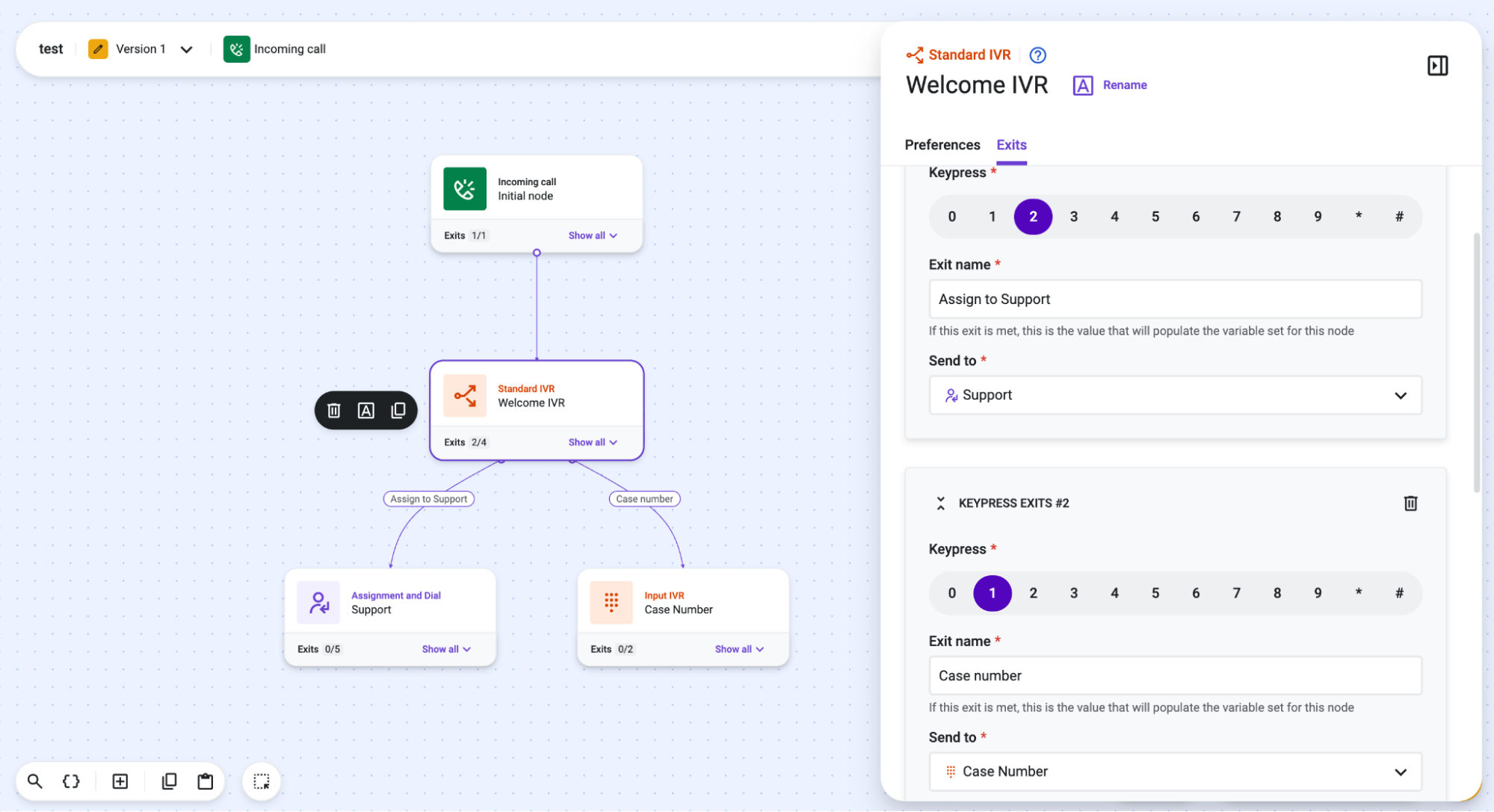Open the Send to Support dropdown

click(1175, 395)
